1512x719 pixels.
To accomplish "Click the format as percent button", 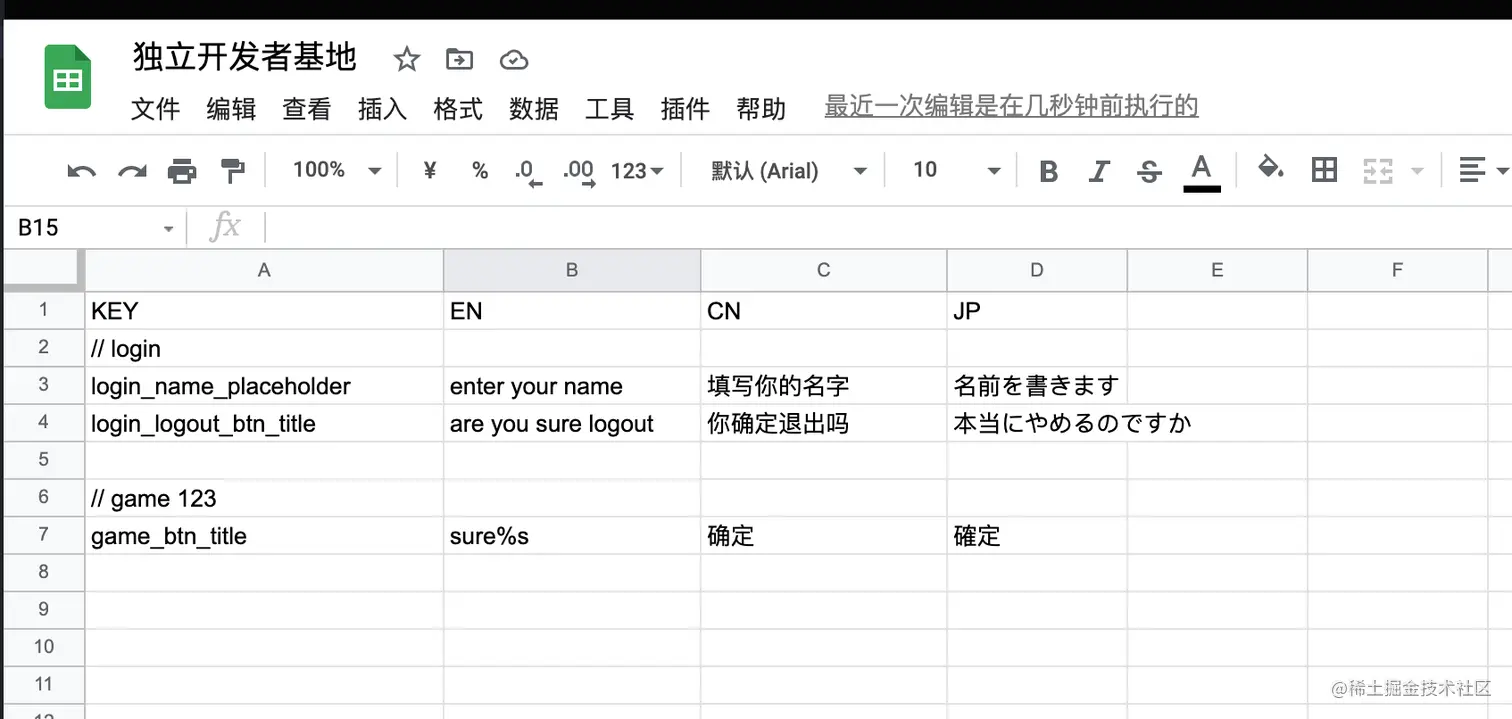I will point(480,171).
